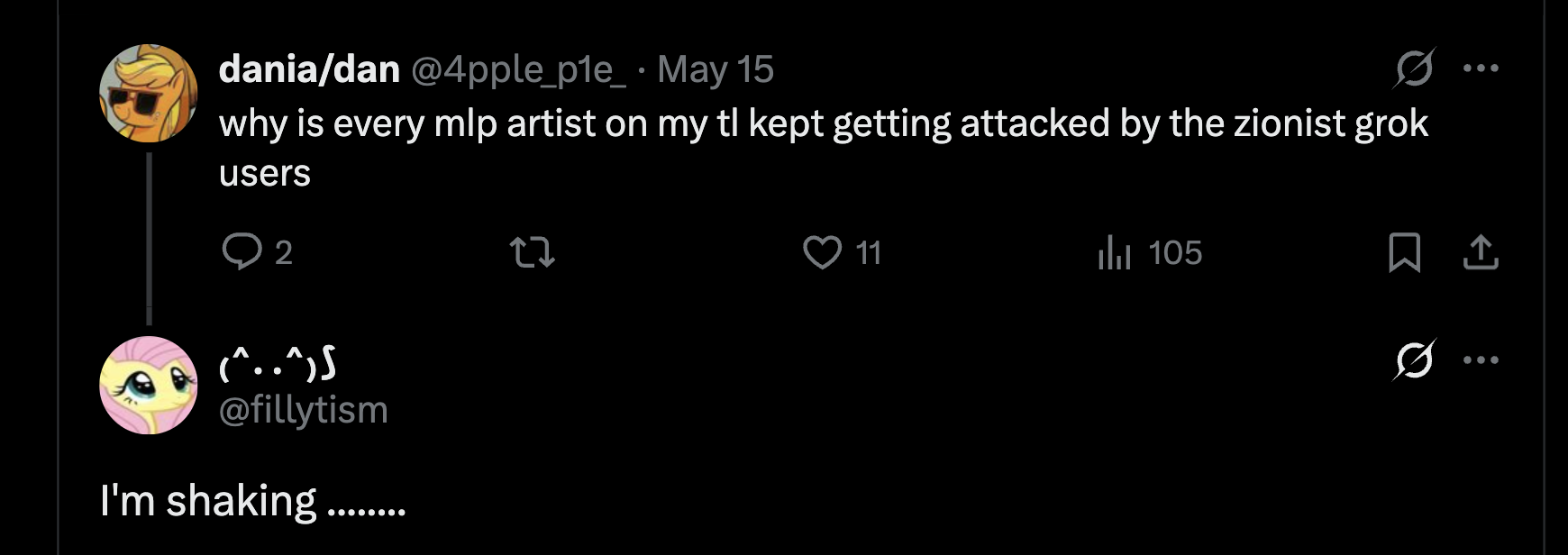Open Grok actions on the @fillytism tweet
The height and width of the screenshot is (555, 1568).
click(1414, 360)
